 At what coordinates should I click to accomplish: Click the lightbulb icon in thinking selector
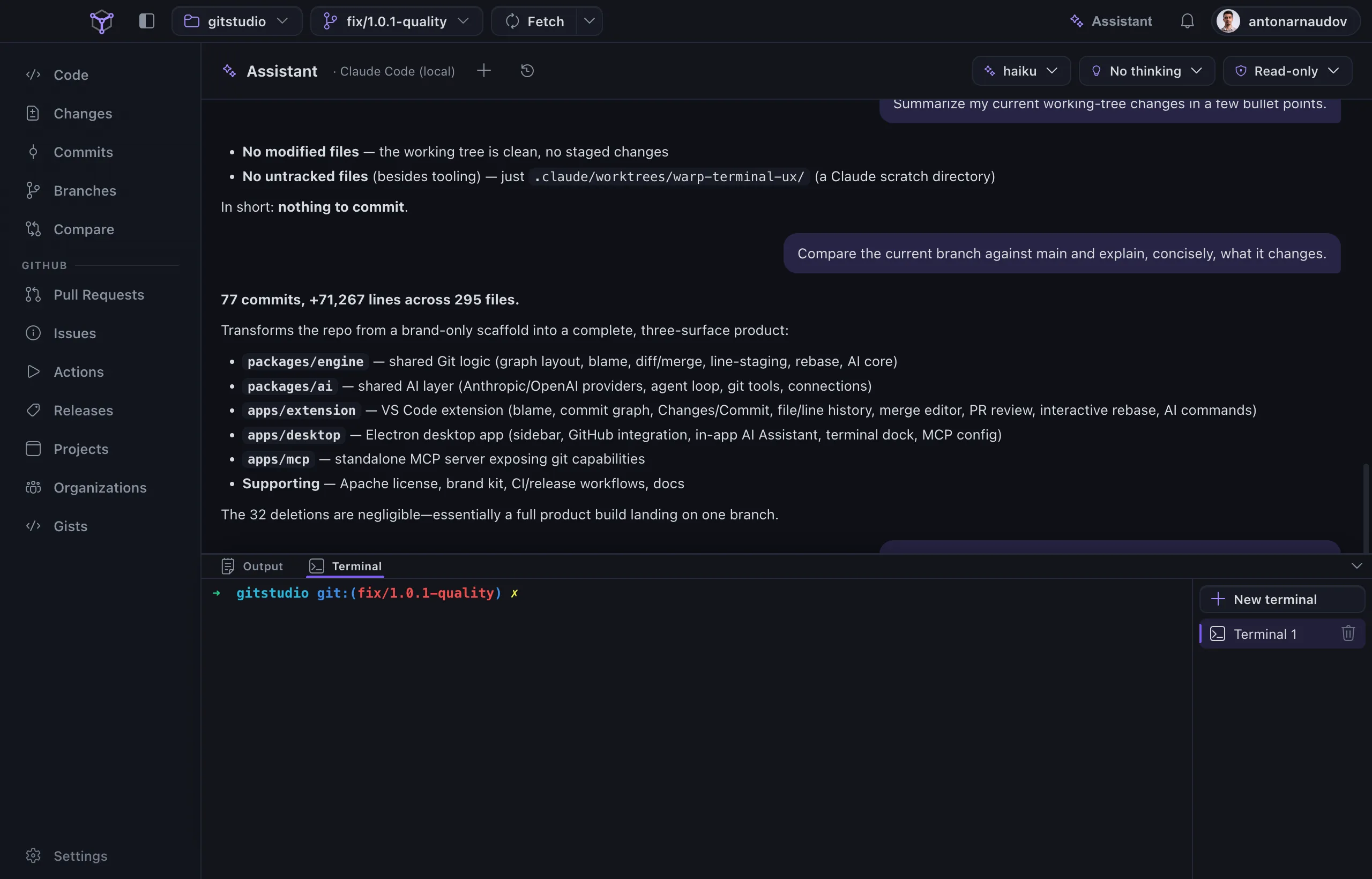pos(1096,71)
